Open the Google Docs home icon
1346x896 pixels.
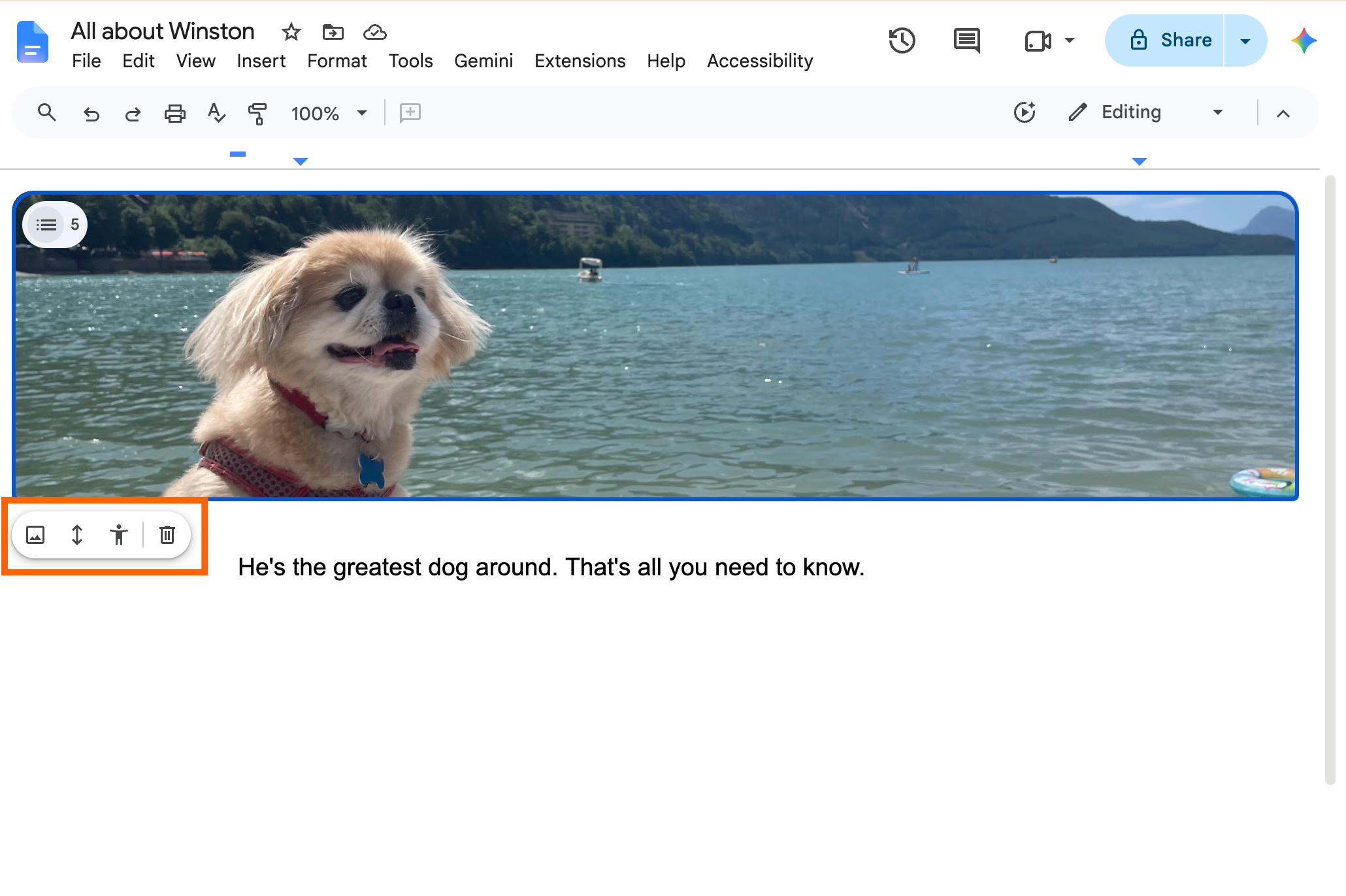click(33, 42)
